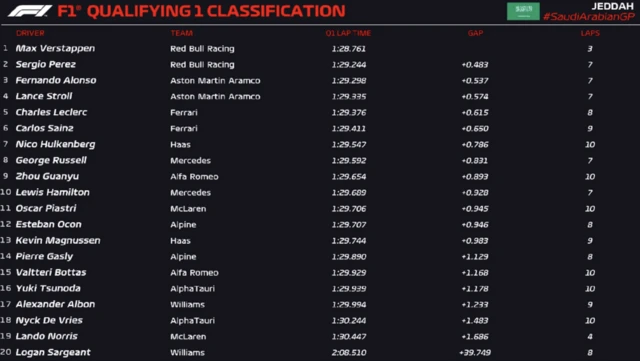640x361 pixels.
Task: Select the Q1 LAP TIME column header
Action: [348, 33]
